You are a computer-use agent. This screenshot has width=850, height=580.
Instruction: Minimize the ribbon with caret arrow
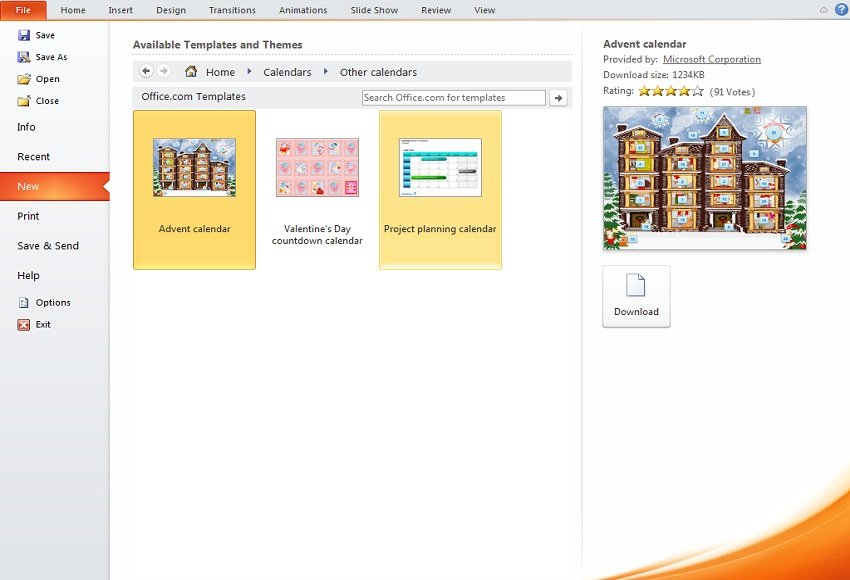pyautogui.click(x=823, y=10)
